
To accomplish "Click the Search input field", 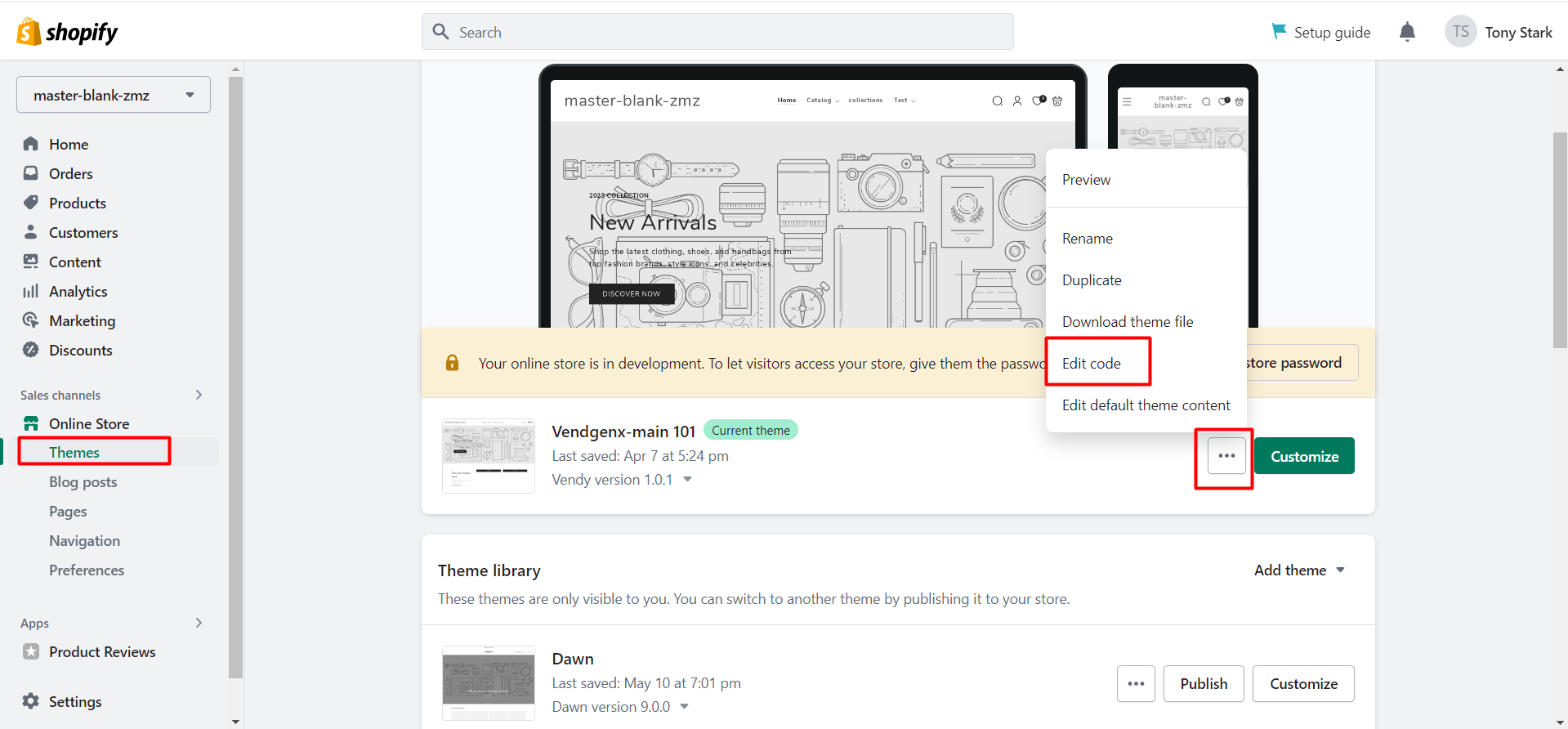I will (717, 32).
